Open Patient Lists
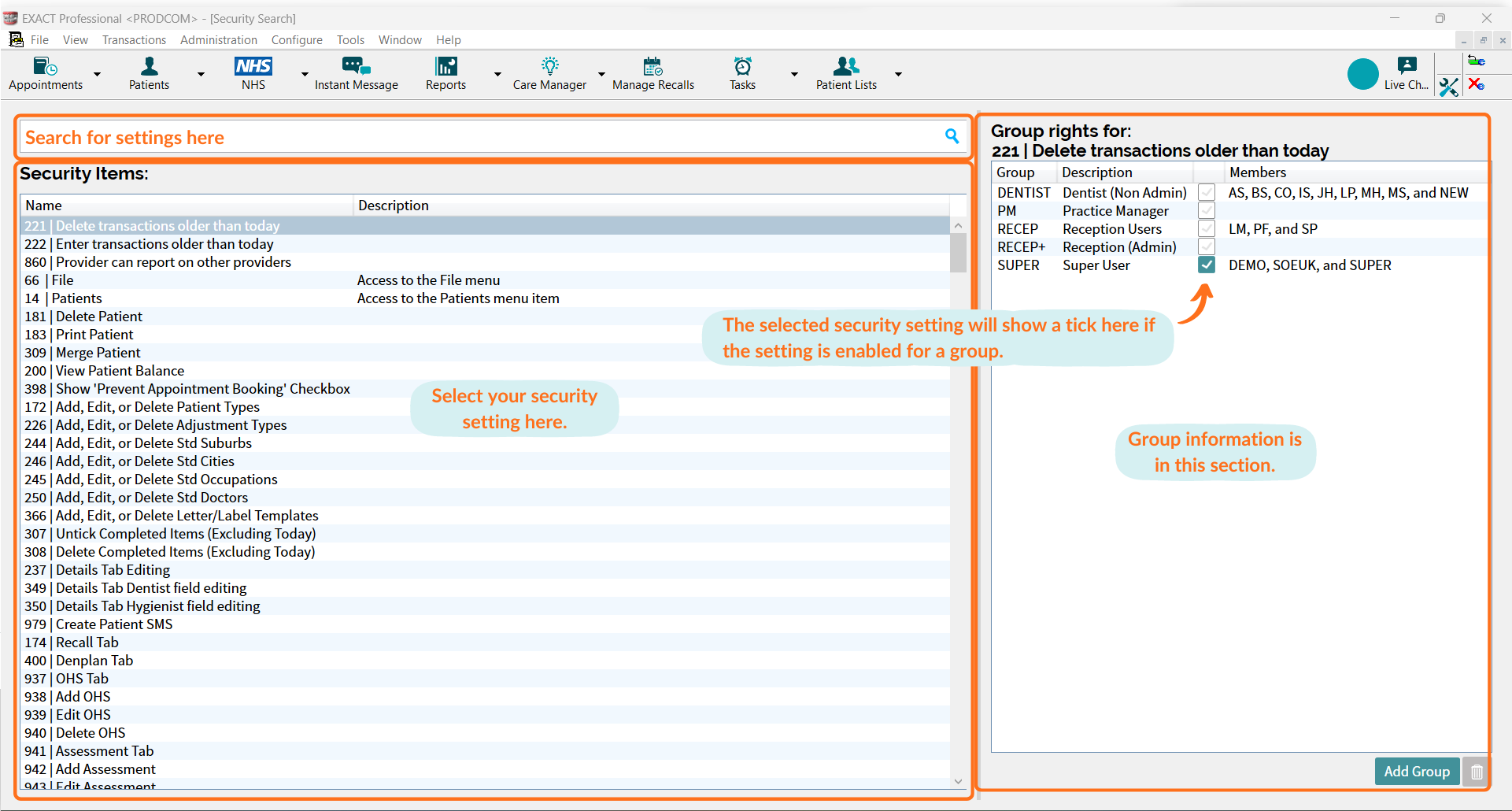Viewport: 1512px width, 811px height. click(846, 74)
